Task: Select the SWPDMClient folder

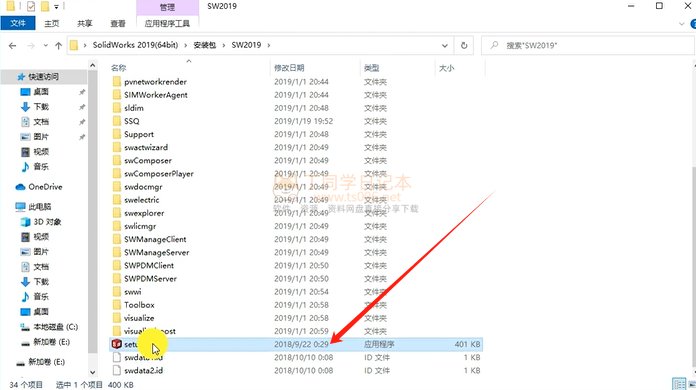Action: [149, 265]
